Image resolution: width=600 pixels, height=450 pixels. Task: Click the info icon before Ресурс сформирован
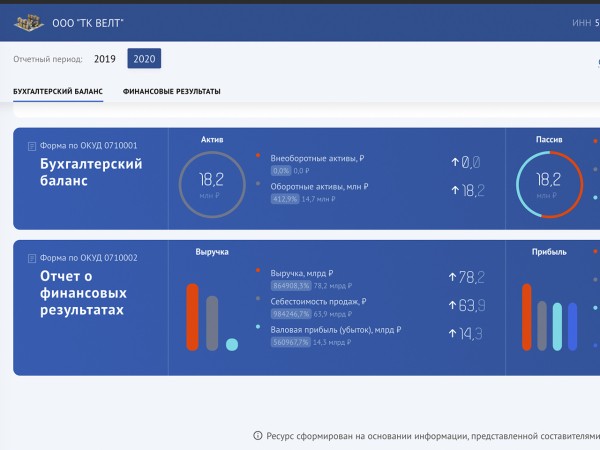click(258, 435)
